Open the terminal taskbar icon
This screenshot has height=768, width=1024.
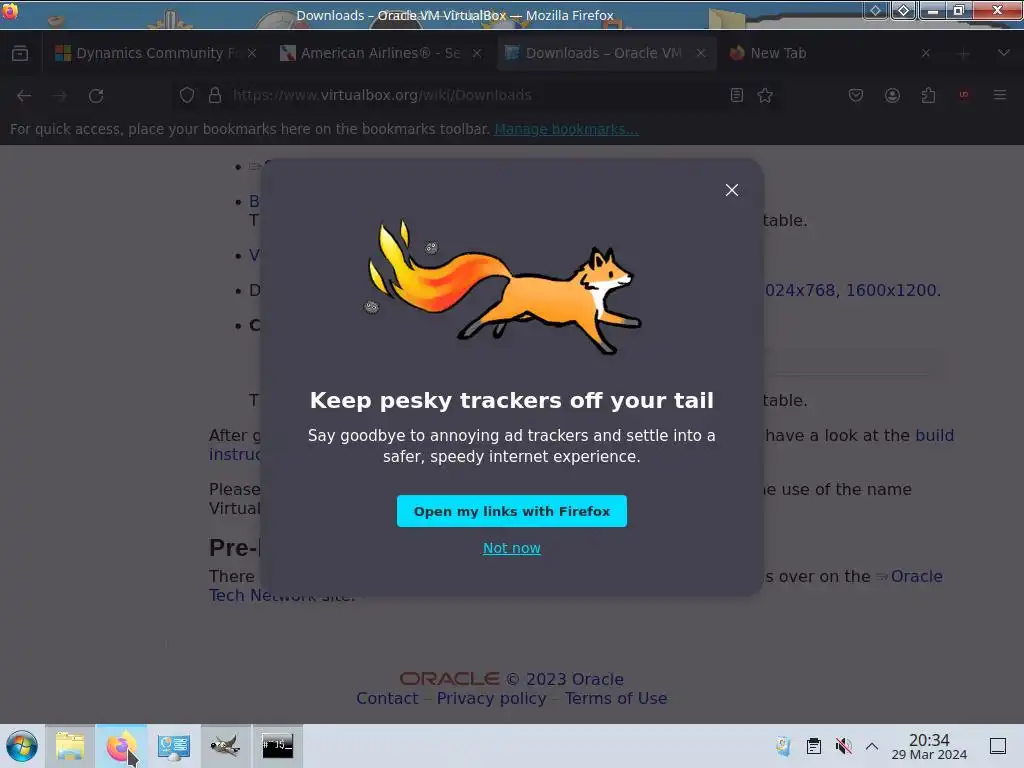(x=278, y=746)
